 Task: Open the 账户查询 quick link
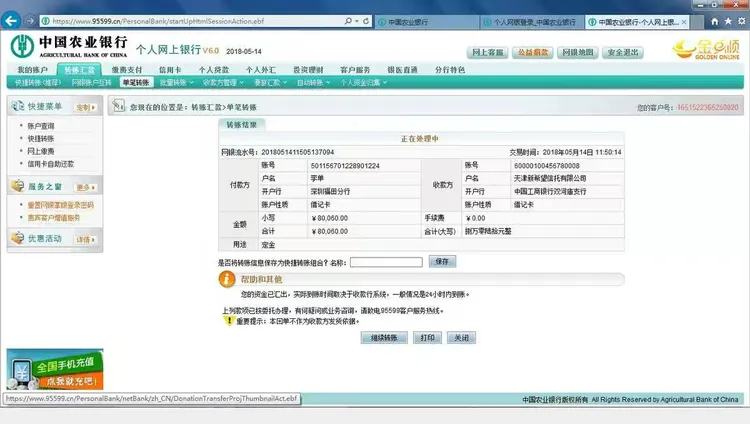pyautogui.click(x=41, y=126)
